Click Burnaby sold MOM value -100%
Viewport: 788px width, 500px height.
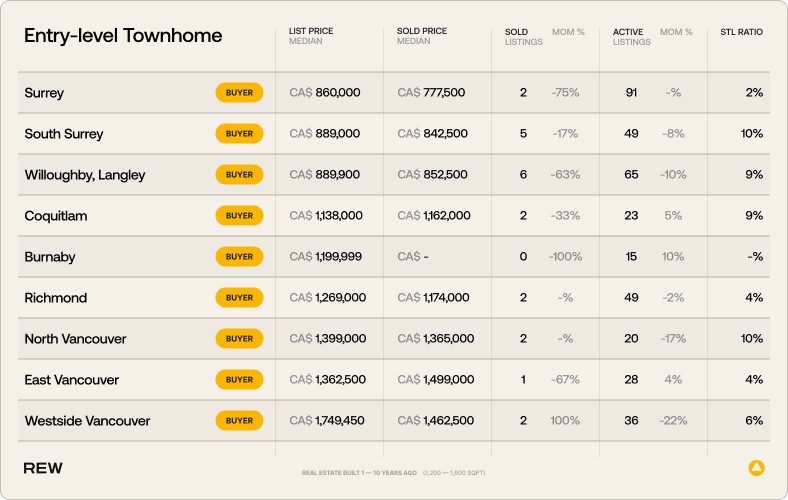coord(565,257)
